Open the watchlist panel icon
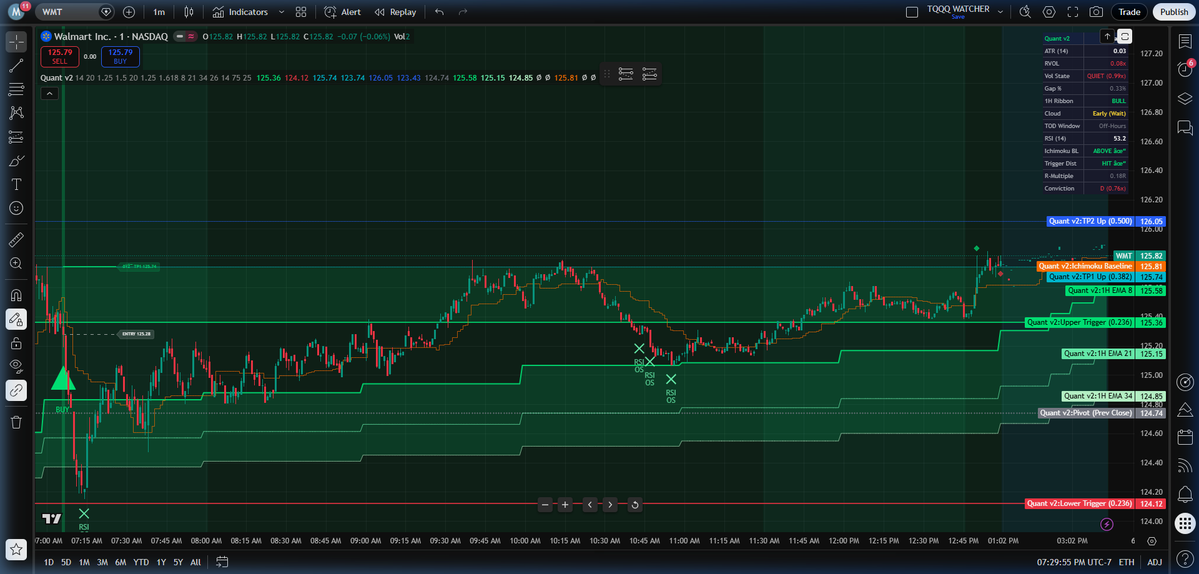 point(1184,42)
